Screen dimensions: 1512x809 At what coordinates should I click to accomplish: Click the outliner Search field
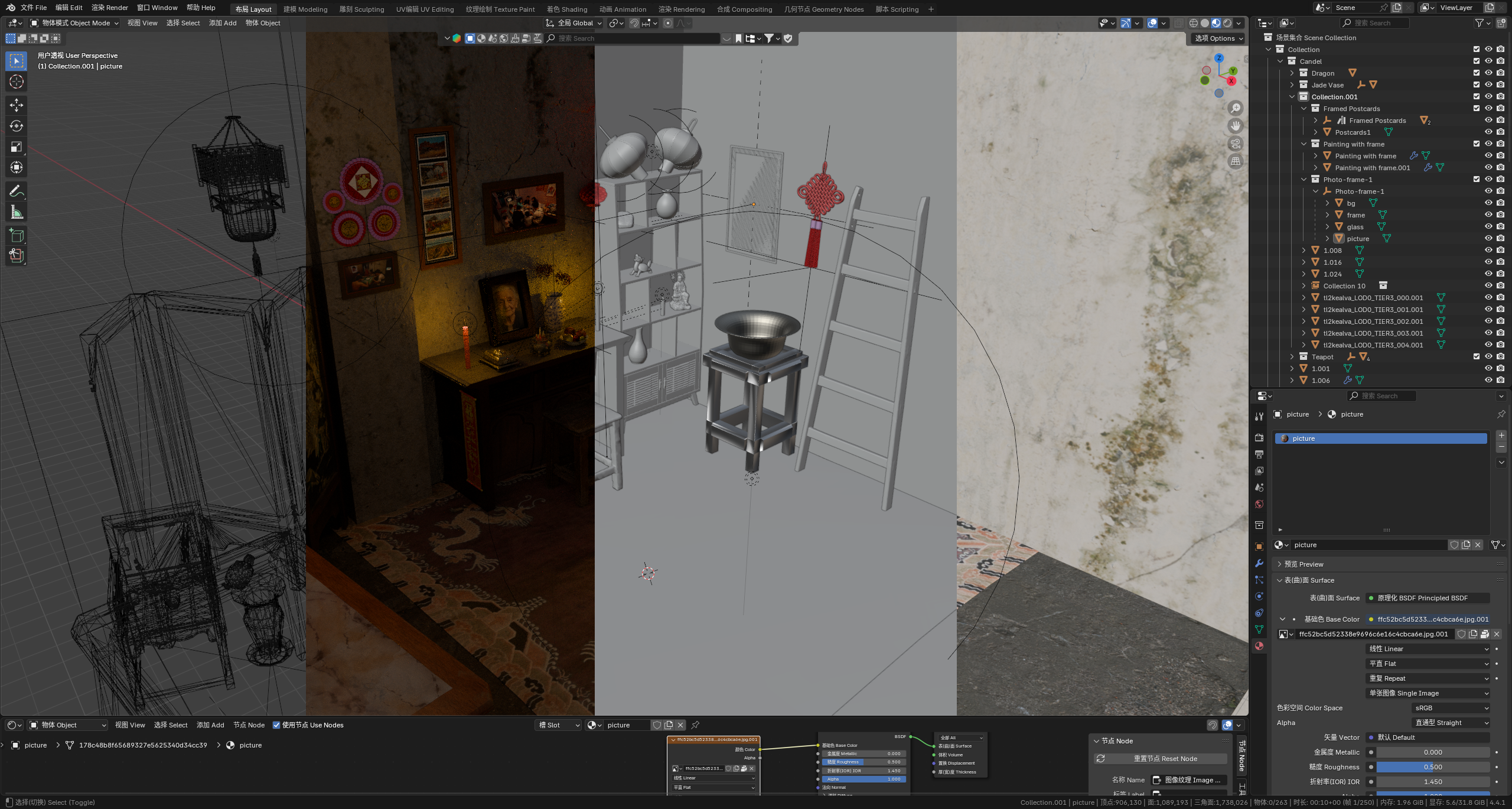pyautogui.click(x=1374, y=23)
